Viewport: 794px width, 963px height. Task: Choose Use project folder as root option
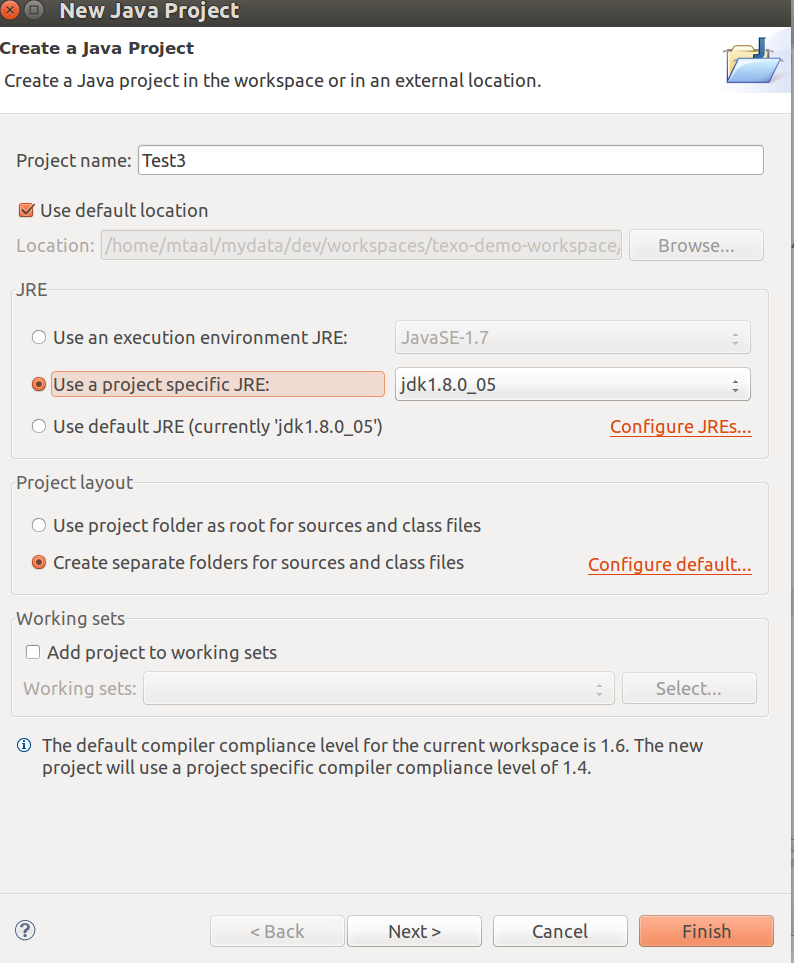coord(39,525)
